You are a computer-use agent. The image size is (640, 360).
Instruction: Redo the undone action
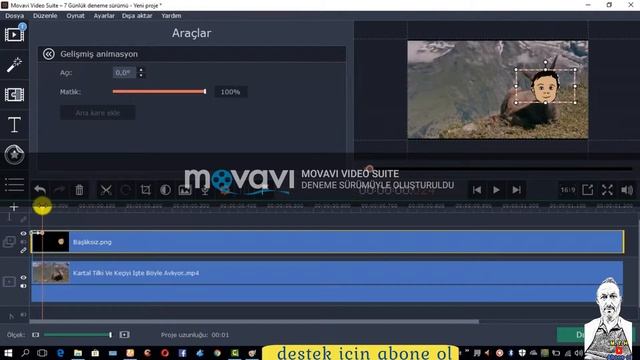coord(60,190)
